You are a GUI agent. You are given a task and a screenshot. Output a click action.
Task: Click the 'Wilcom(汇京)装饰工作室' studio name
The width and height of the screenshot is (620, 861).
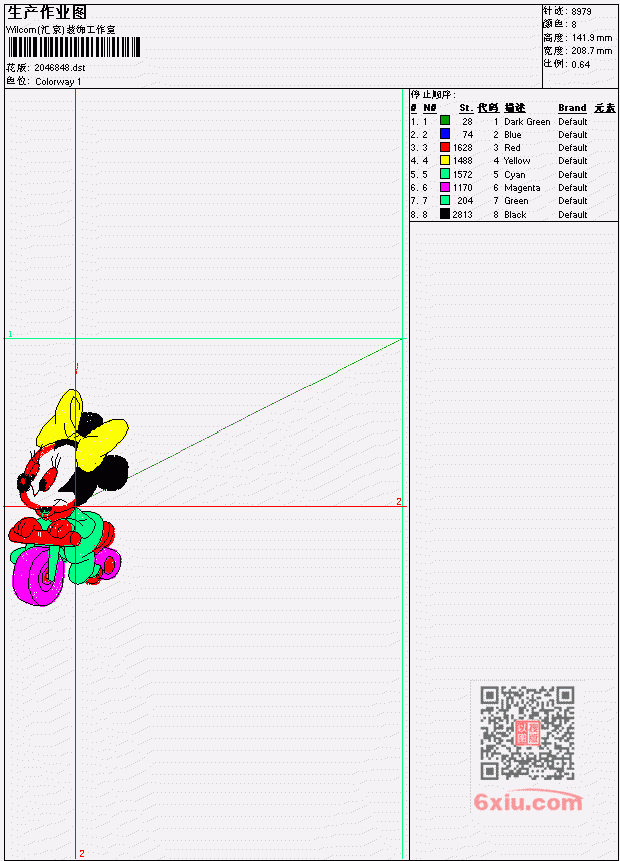pos(60,30)
